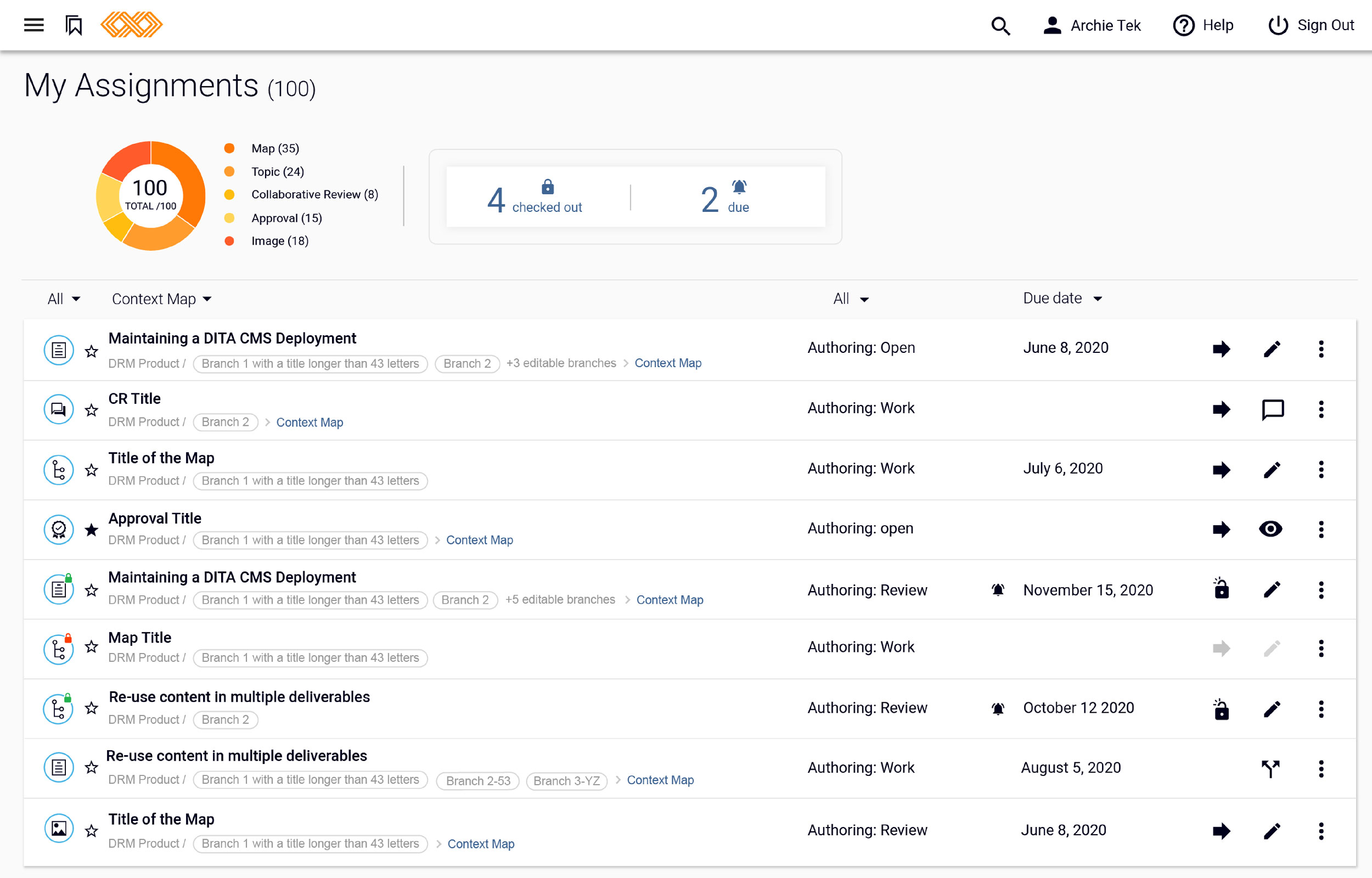Click forward arrow on June 8 Authoring: Open row
Screen dimensions: 1372x878
[1221, 349]
